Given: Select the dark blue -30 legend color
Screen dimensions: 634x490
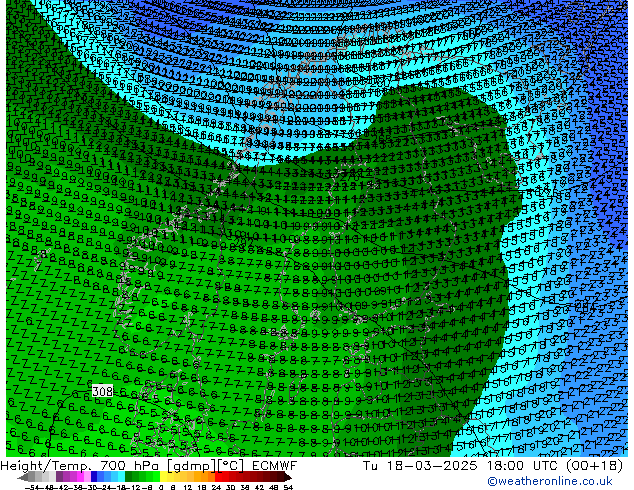Looking at the screenshot, I should 94,476.
